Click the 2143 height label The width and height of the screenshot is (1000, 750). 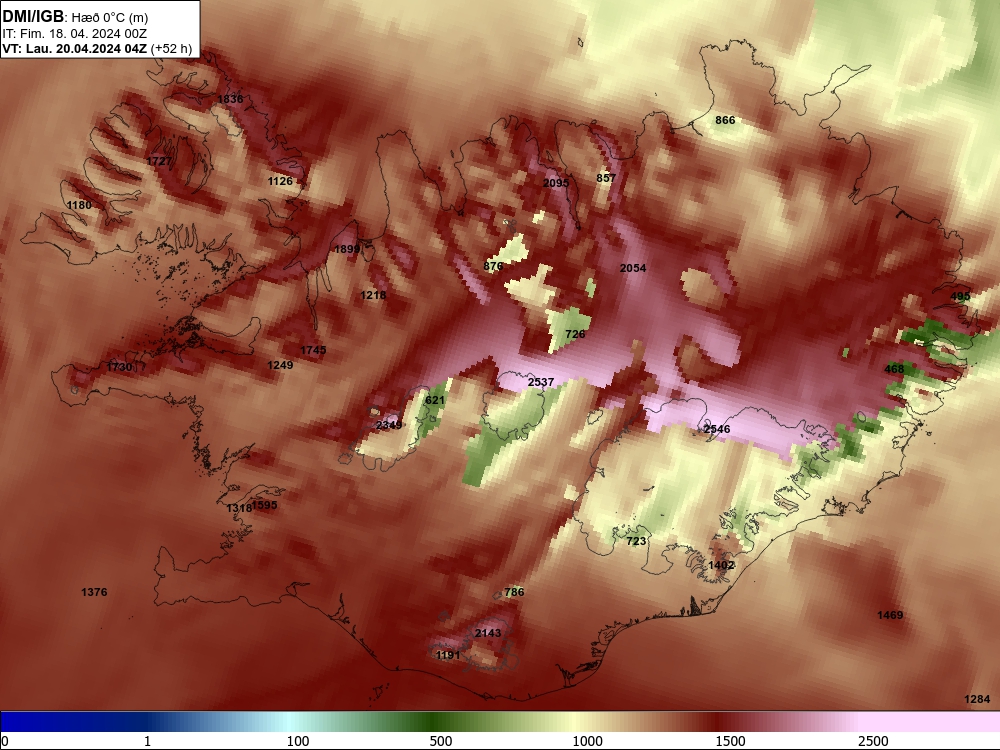pyautogui.click(x=488, y=633)
